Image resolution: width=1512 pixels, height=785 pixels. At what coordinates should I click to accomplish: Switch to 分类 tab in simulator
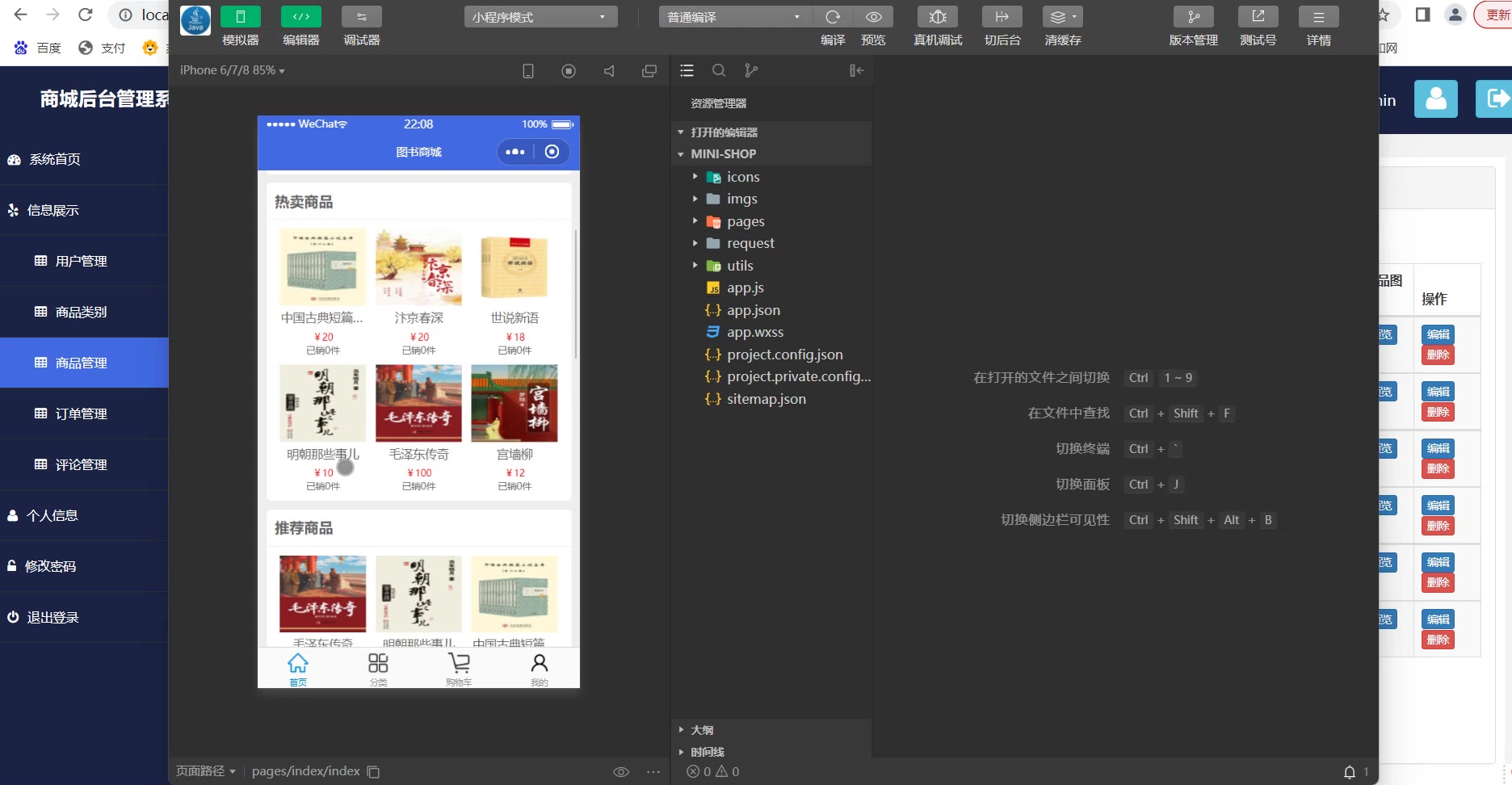[378, 668]
